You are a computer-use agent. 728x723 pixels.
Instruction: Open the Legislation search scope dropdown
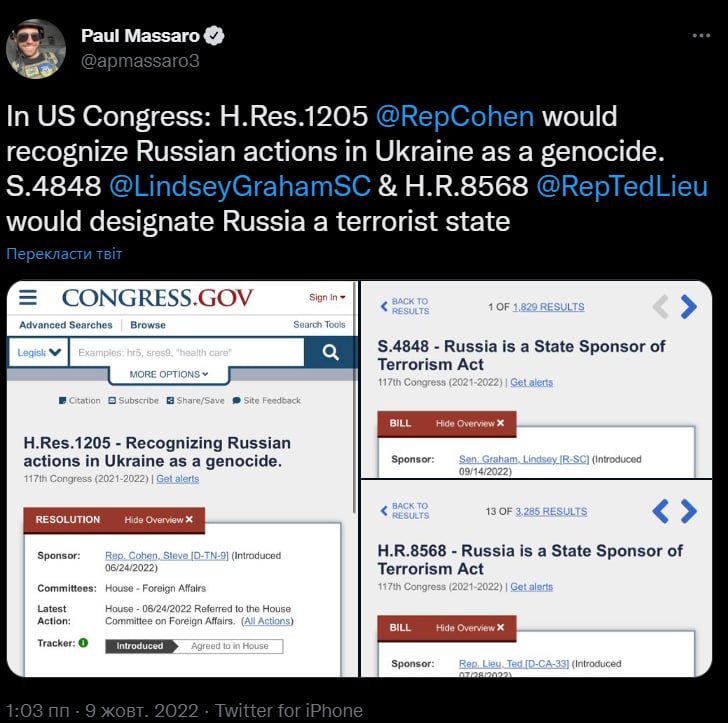(40, 352)
